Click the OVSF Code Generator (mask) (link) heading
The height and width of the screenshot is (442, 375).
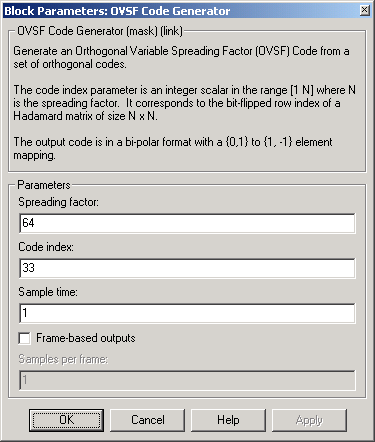point(100,31)
